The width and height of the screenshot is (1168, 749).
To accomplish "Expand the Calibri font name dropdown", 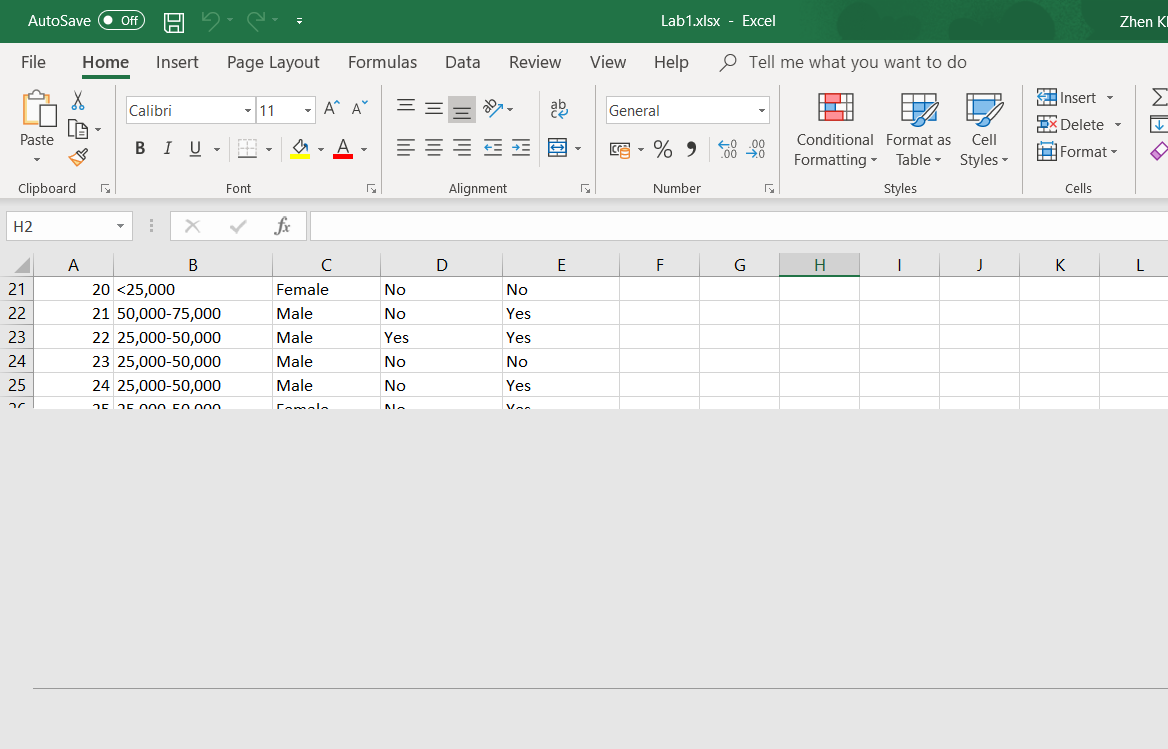I will coord(248,111).
